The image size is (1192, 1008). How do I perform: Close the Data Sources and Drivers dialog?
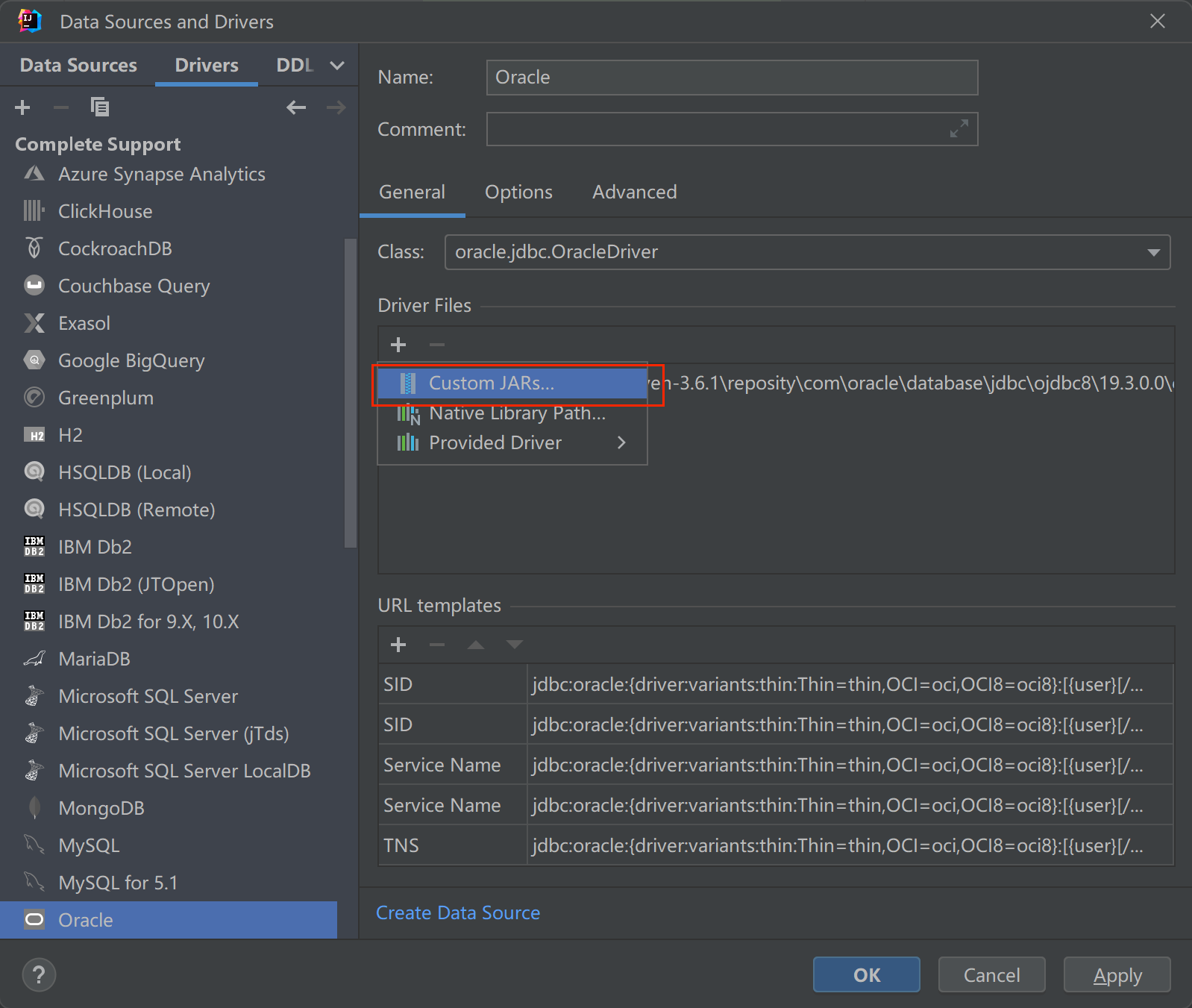pyautogui.click(x=1157, y=21)
